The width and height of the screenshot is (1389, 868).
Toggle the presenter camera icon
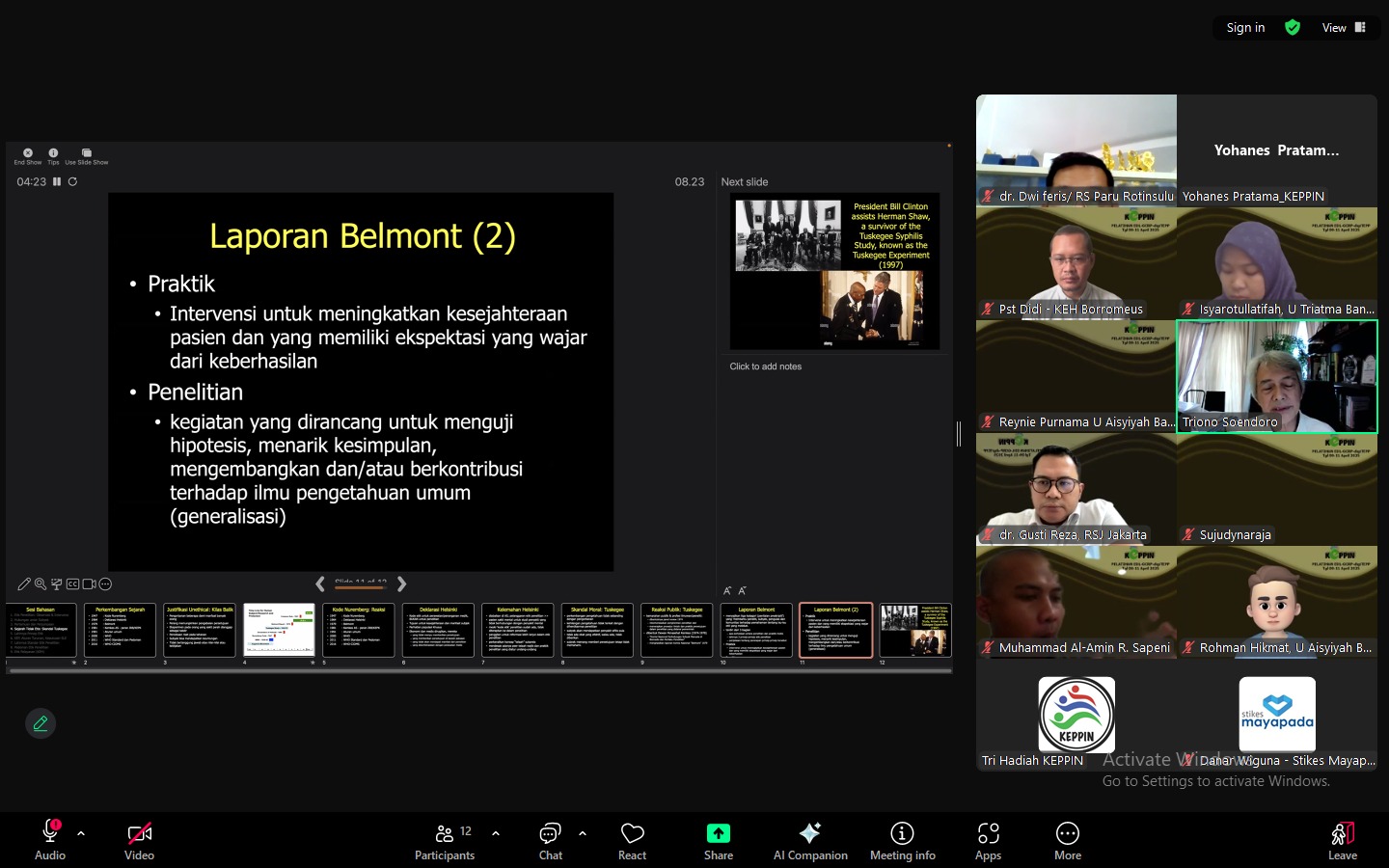(x=89, y=583)
